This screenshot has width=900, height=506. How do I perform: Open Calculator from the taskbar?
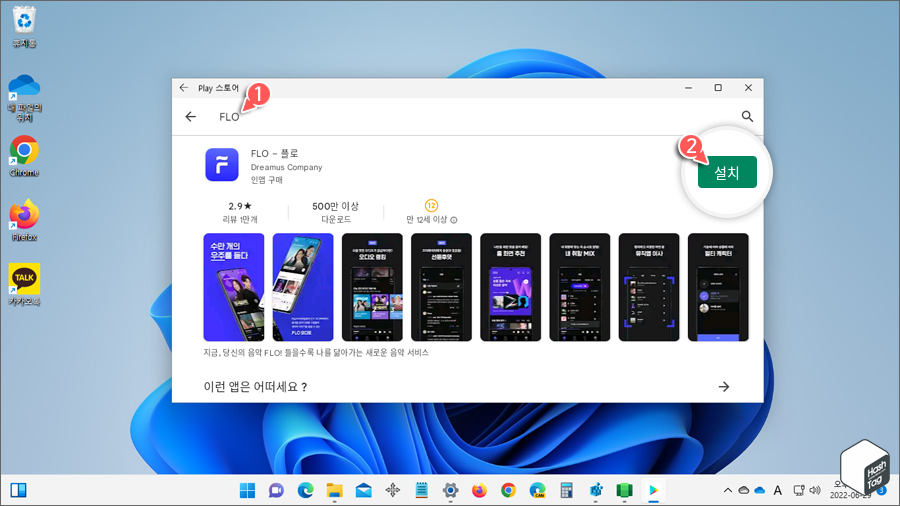(x=567, y=491)
